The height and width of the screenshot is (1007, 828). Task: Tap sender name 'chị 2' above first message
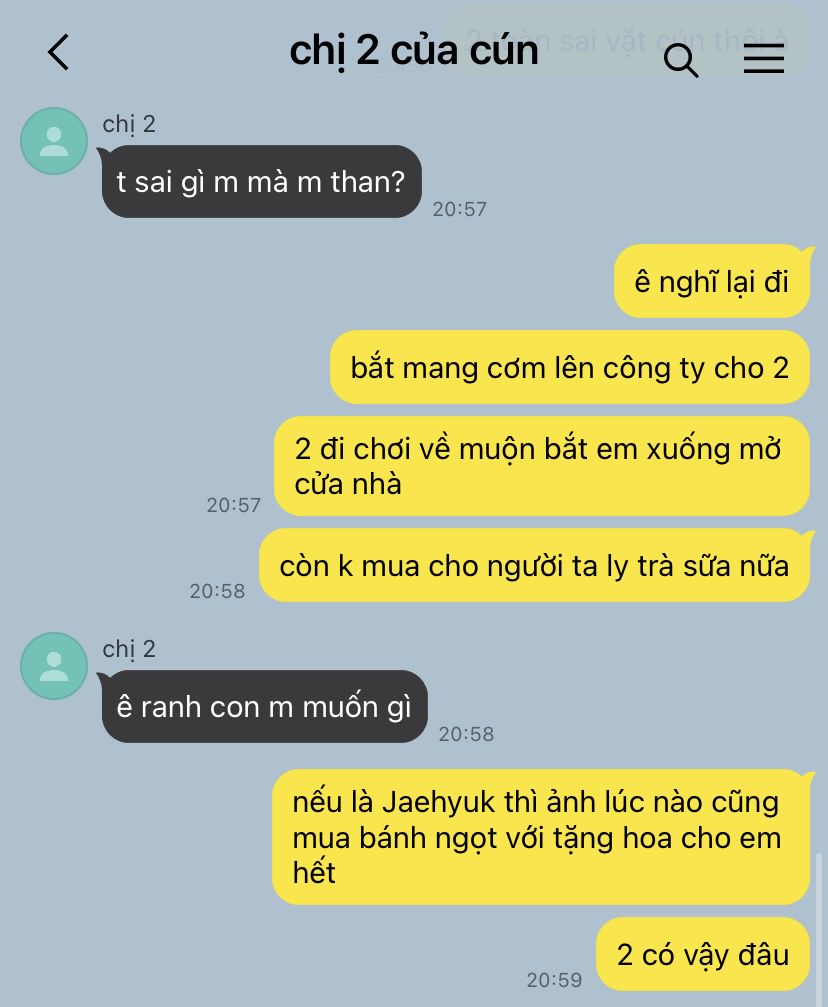(x=128, y=124)
